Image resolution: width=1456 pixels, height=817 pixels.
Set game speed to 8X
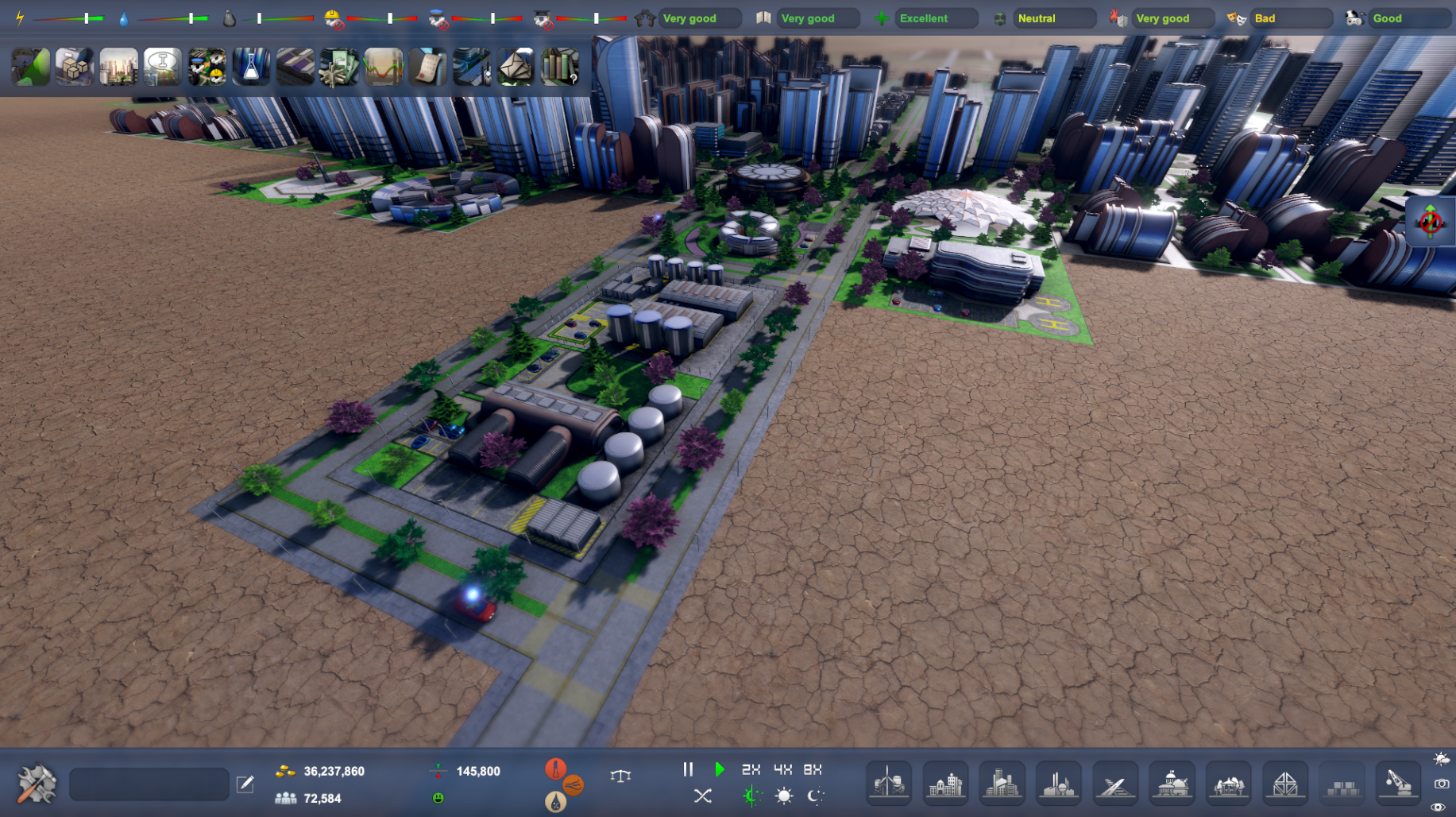coord(813,769)
